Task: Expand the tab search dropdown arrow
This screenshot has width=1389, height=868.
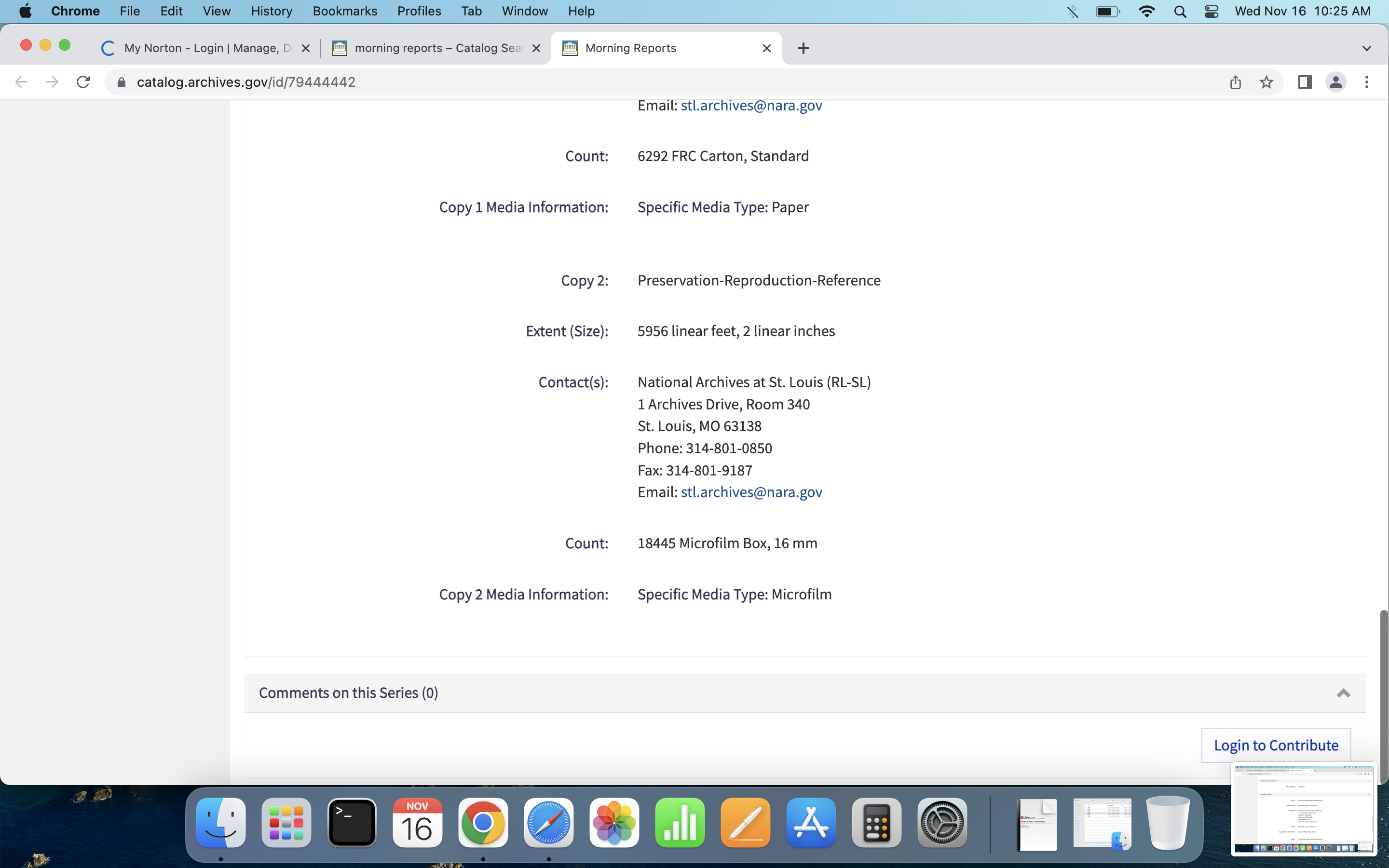Action: 1367,48
